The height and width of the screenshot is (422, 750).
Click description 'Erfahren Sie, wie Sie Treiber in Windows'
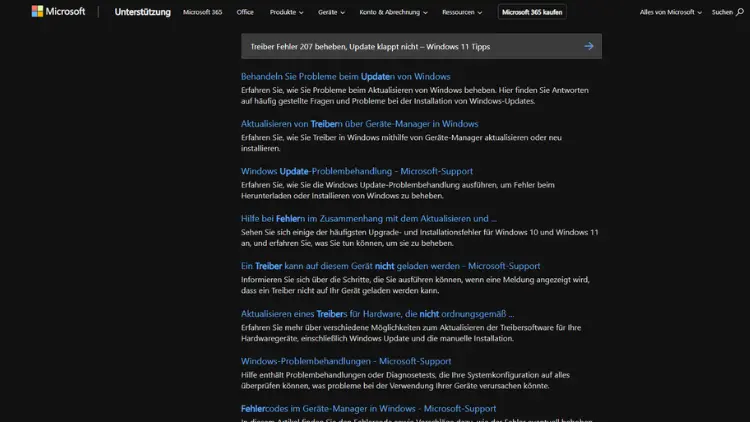tap(401, 143)
